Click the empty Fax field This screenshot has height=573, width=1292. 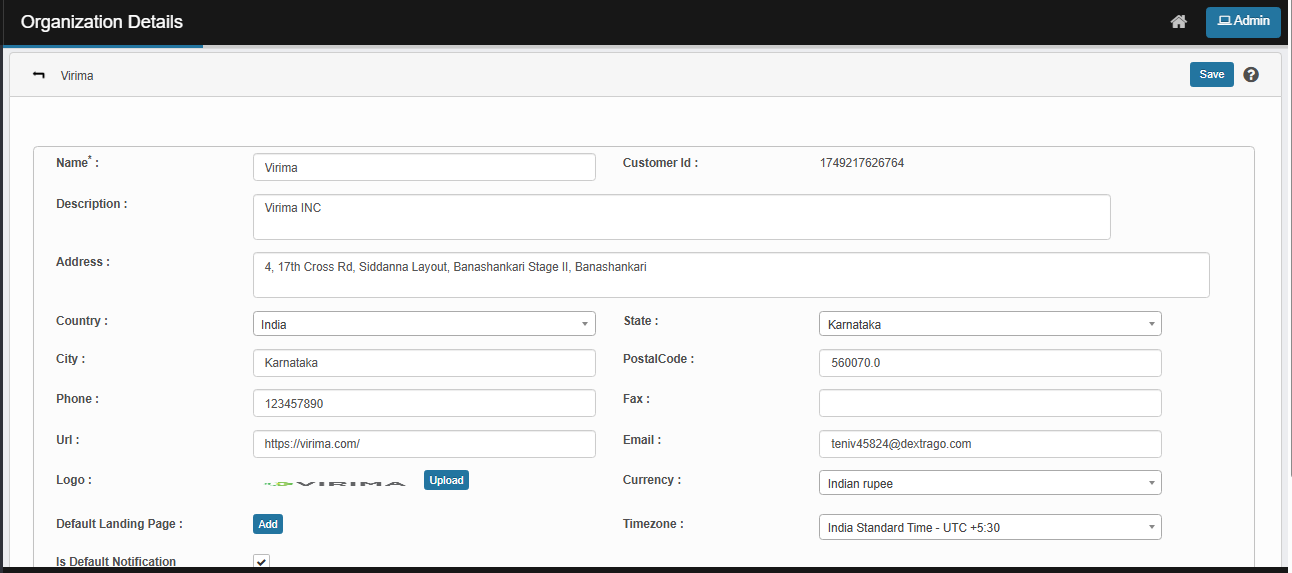[989, 403]
